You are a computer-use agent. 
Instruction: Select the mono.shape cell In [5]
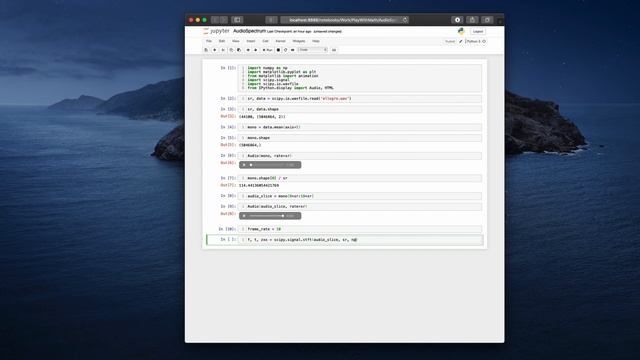(x=360, y=138)
